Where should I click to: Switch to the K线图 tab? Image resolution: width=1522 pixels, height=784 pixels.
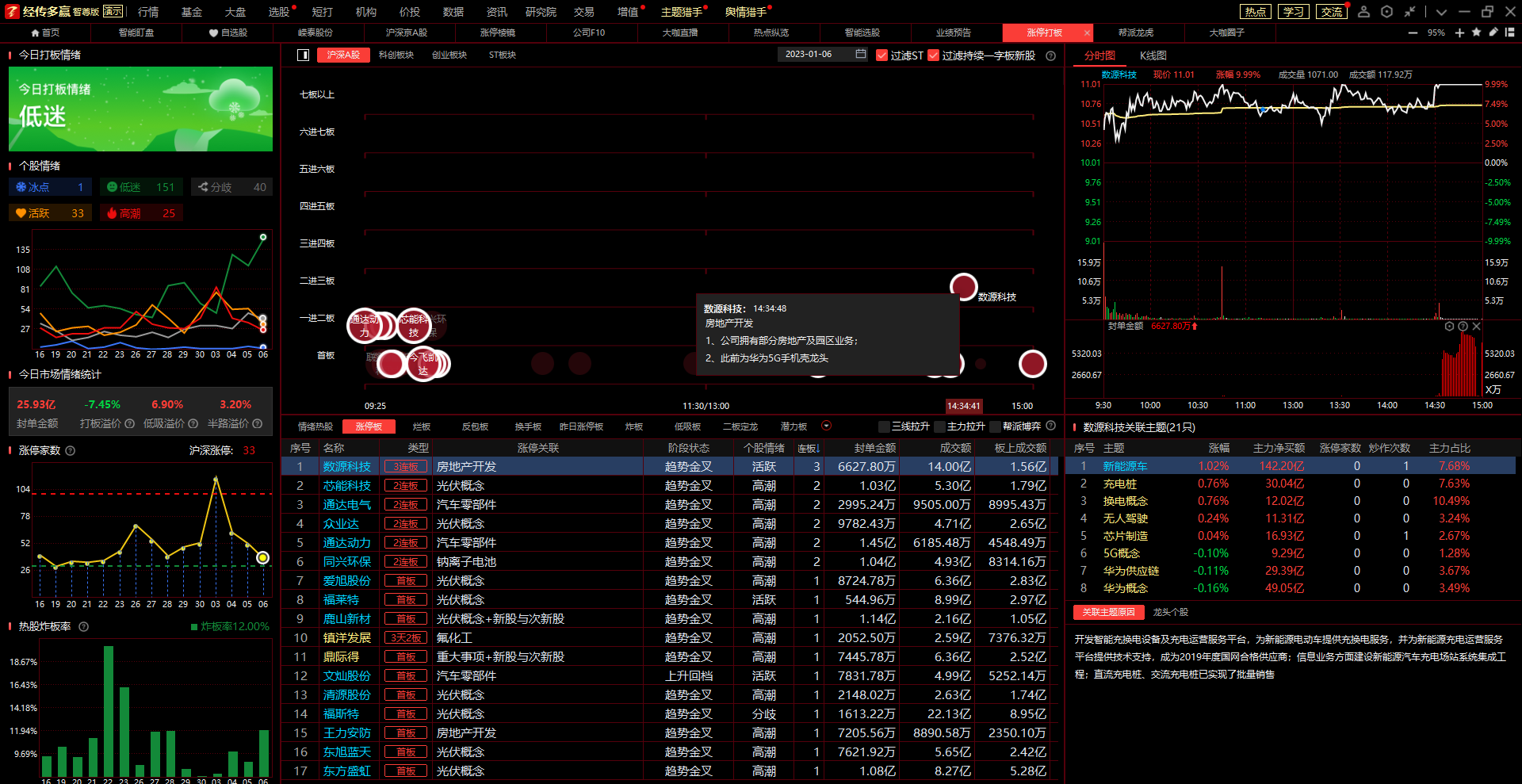coord(1153,55)
